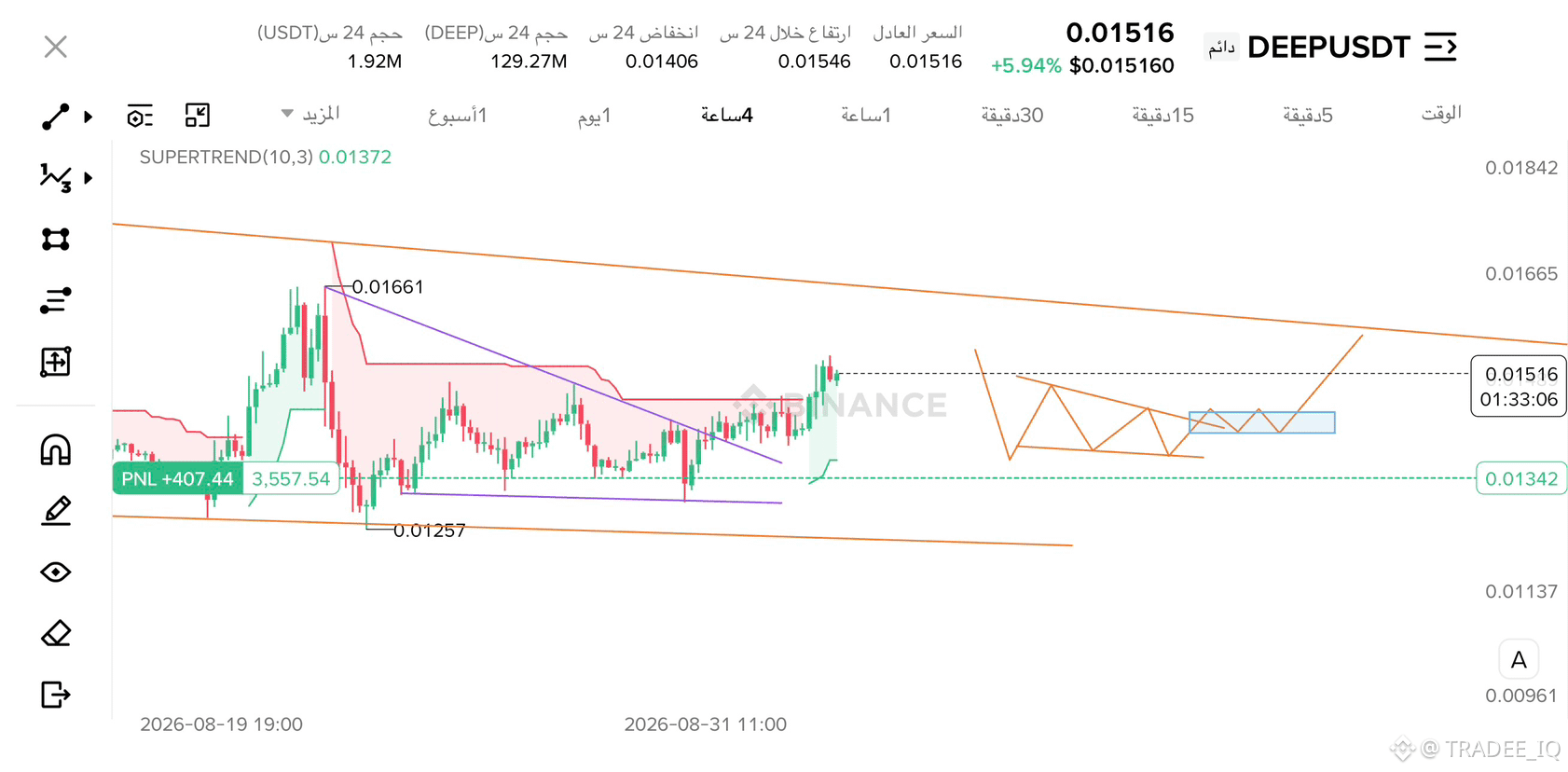Open the Fibonacci levels tool
The image size is (1568, 772).
55,300
